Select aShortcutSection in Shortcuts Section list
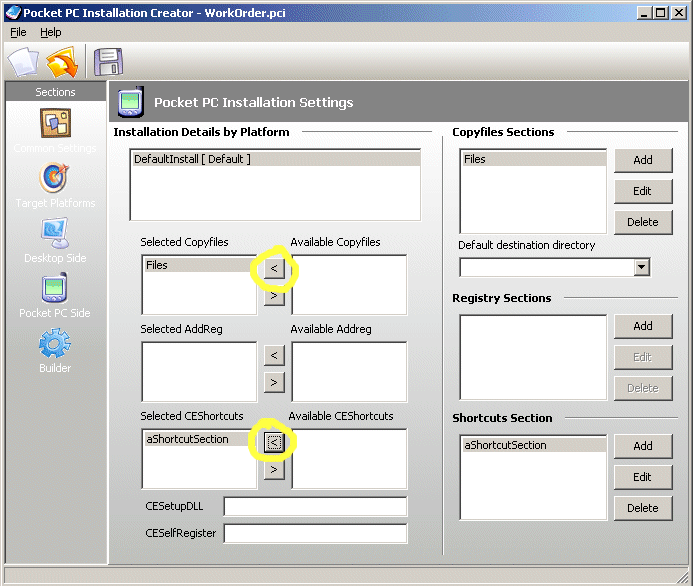This screenshot has width=693, height=586. (x=533, y=445)
